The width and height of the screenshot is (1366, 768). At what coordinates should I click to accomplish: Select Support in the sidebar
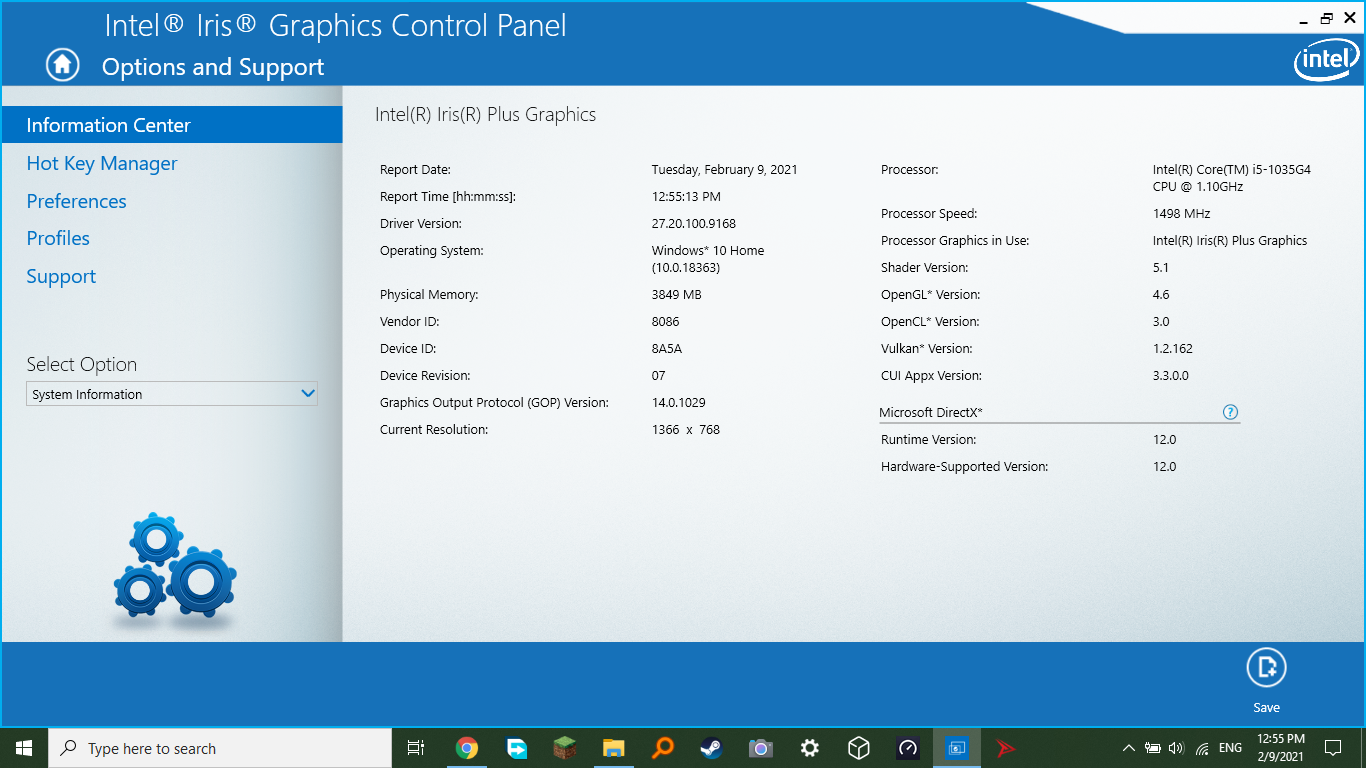coord(61,276)
